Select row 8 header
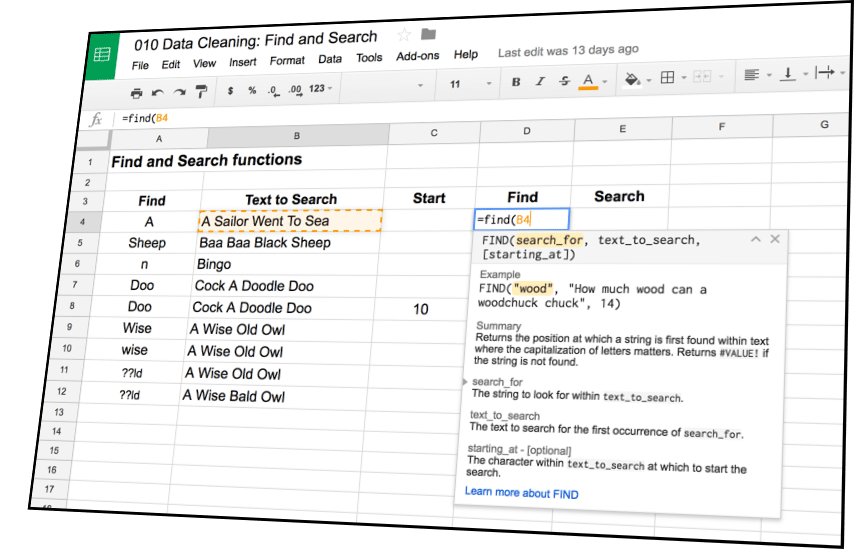The width and height of the screenshot is (854, 549). click(x=72, y=306)
